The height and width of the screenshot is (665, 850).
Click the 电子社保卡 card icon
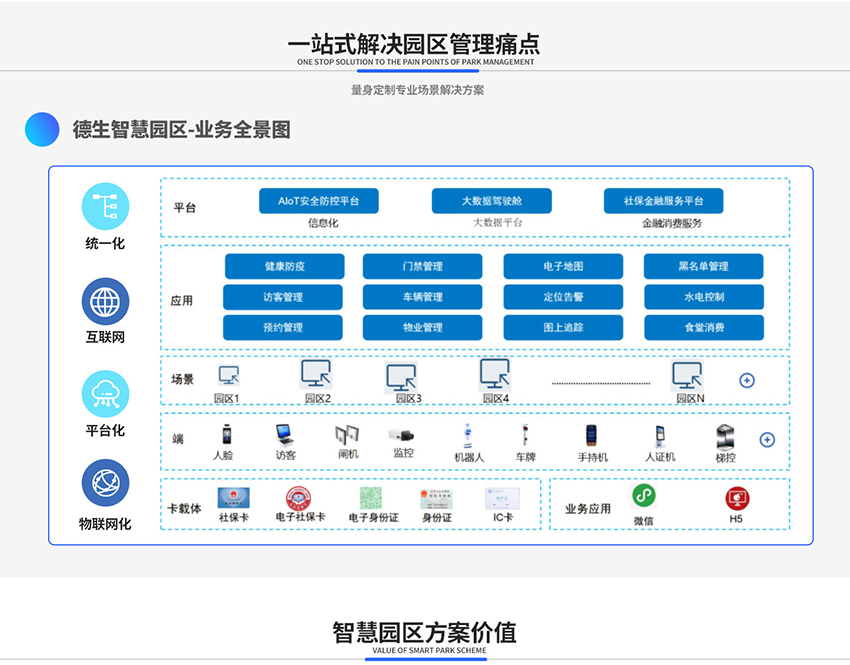tap(299, 497)
